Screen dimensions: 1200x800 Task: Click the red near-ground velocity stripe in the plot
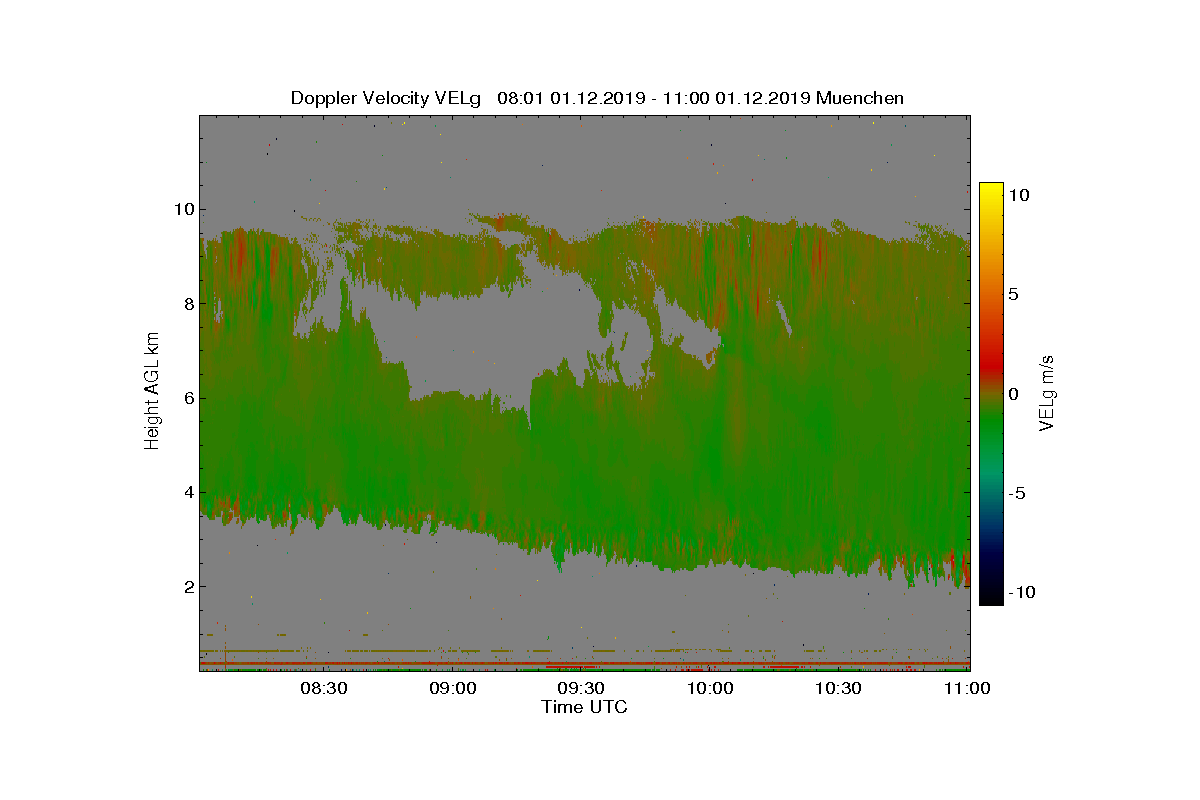(585, 663)
